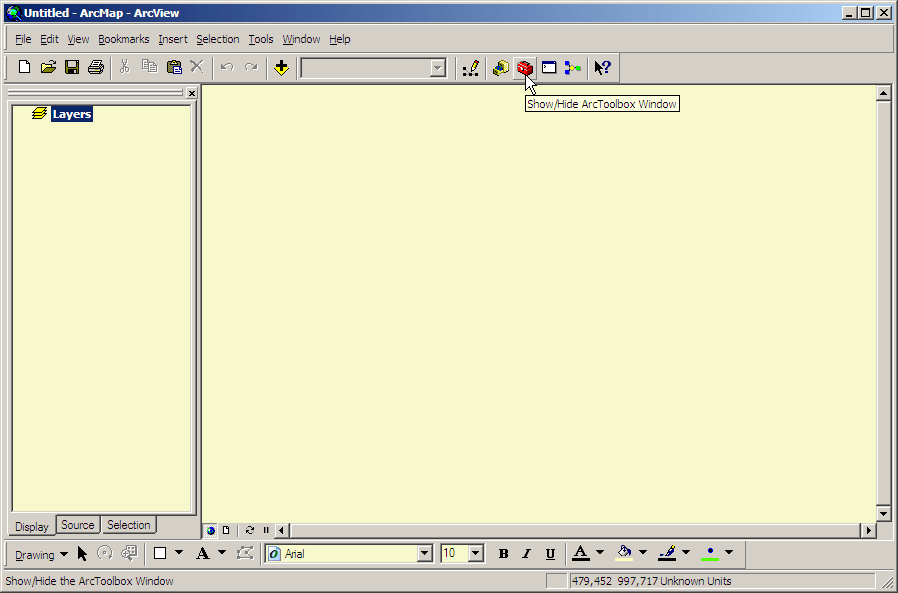Open the Command Line window icon
This screenshot has height=593, width=898.
[x=549, y=68]
